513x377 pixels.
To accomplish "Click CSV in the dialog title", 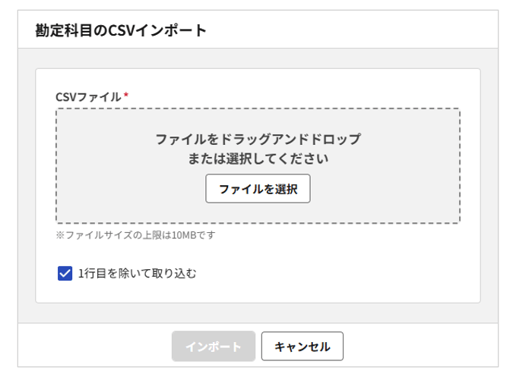I will [x=121, y=30].
